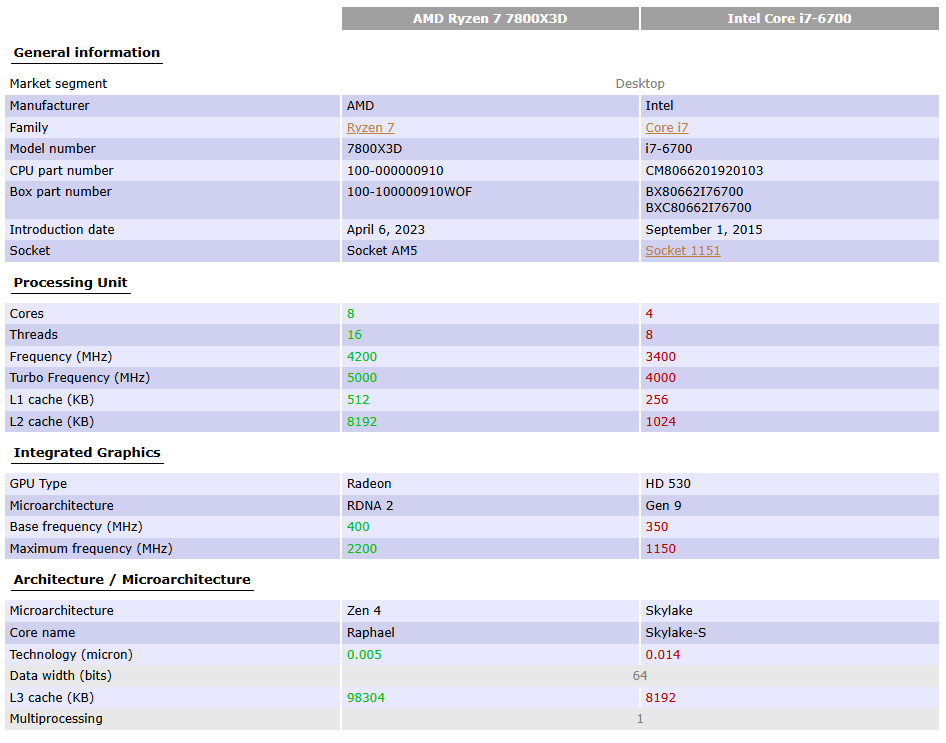
Task: Click the Intel Core i7-6700 column header
Action: 789,19
